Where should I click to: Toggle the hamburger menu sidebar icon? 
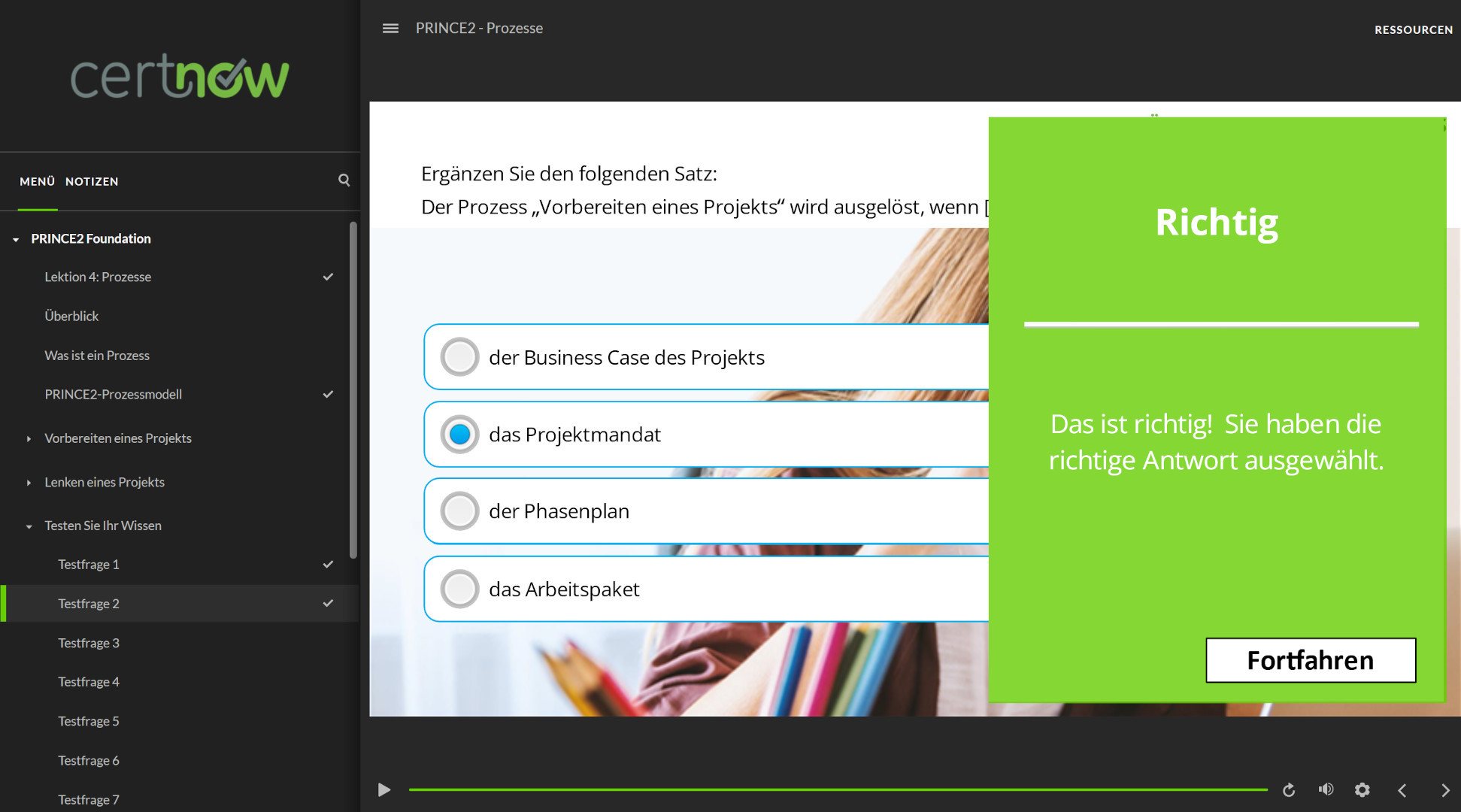pyautogui.click(x=390, y=29)
